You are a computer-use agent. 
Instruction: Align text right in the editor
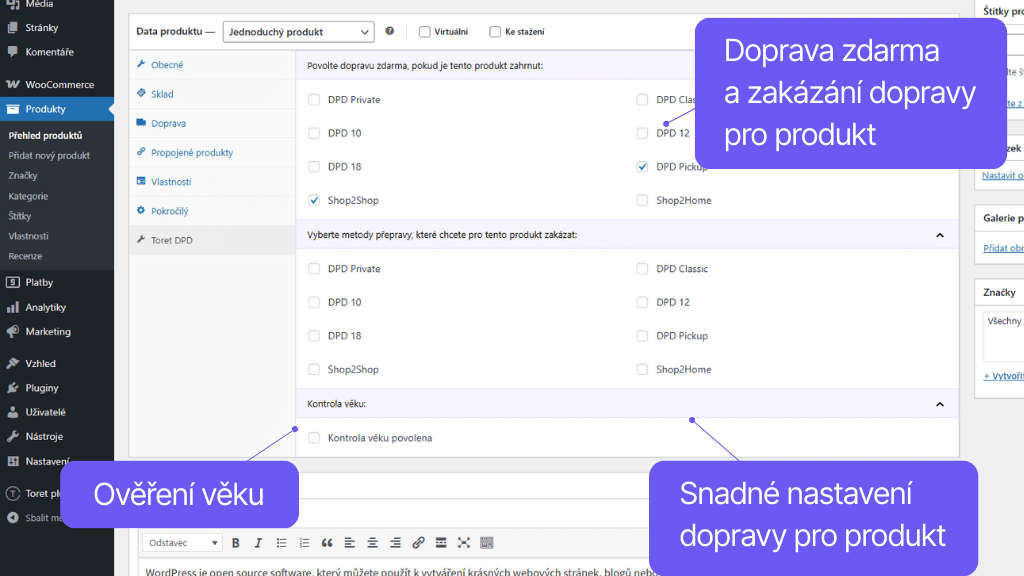point(395,543)
